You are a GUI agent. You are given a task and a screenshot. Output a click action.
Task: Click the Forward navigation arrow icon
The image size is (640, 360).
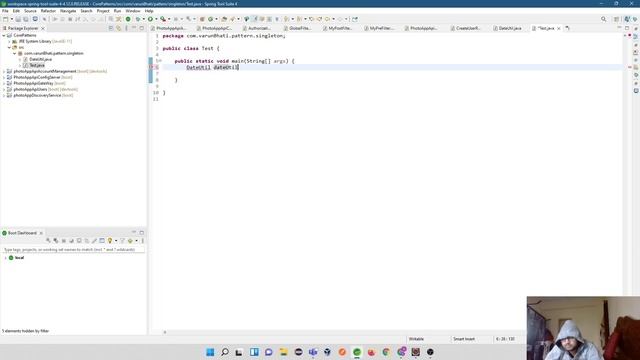coord(340,19)
